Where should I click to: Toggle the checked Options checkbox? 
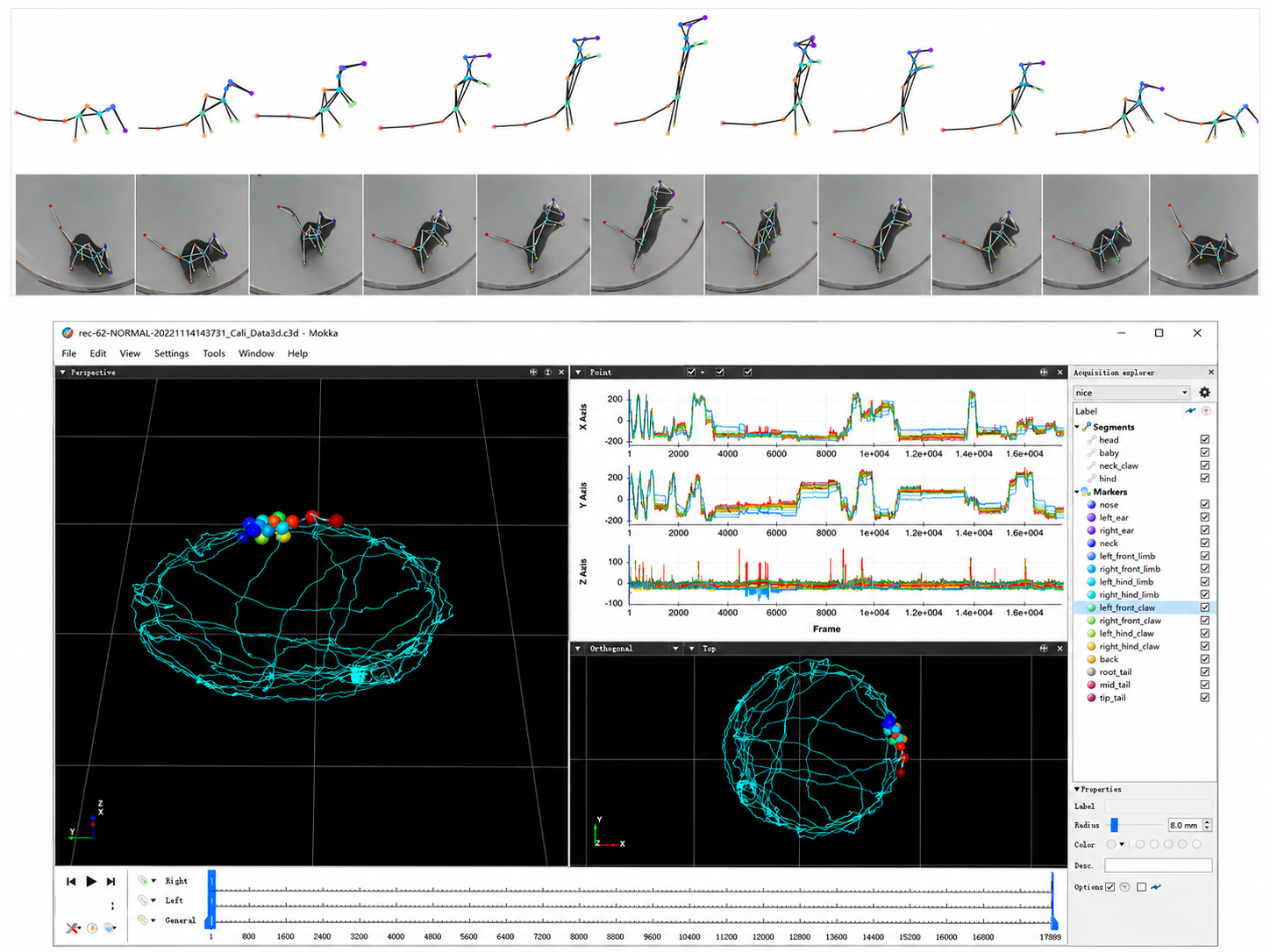(x=1110, y=887)
